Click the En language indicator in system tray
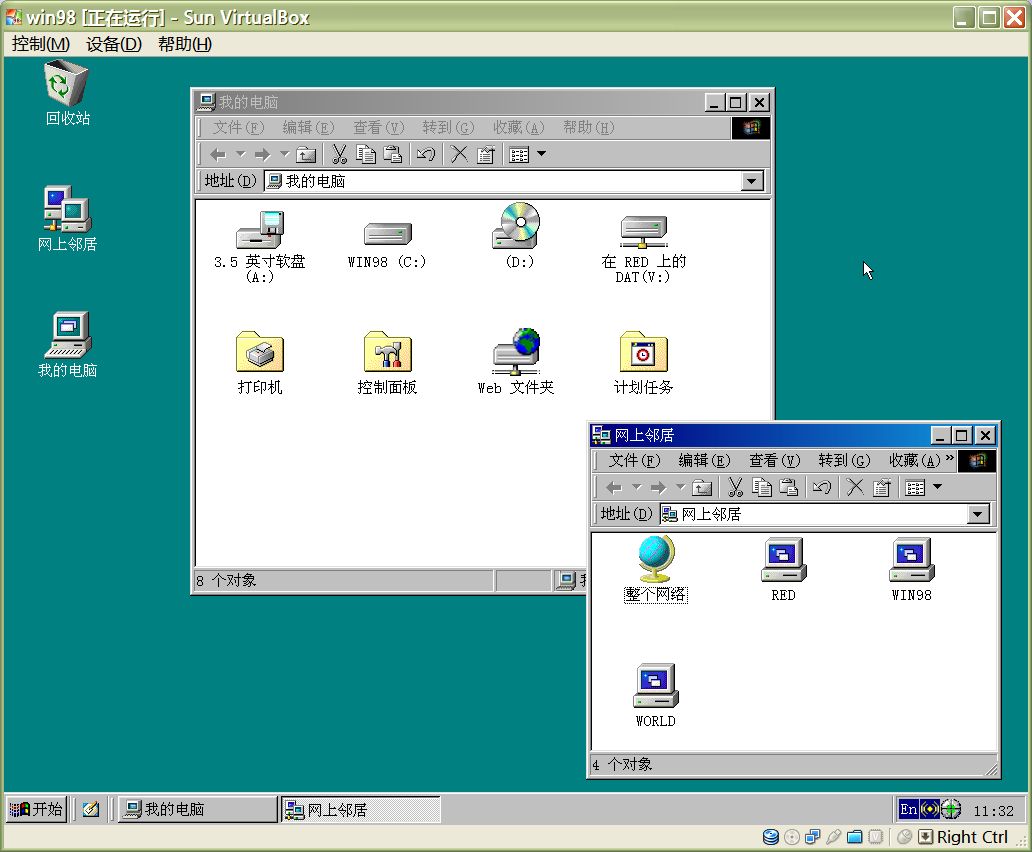This screenshot has height=852, width=1032. pos(908,809)
